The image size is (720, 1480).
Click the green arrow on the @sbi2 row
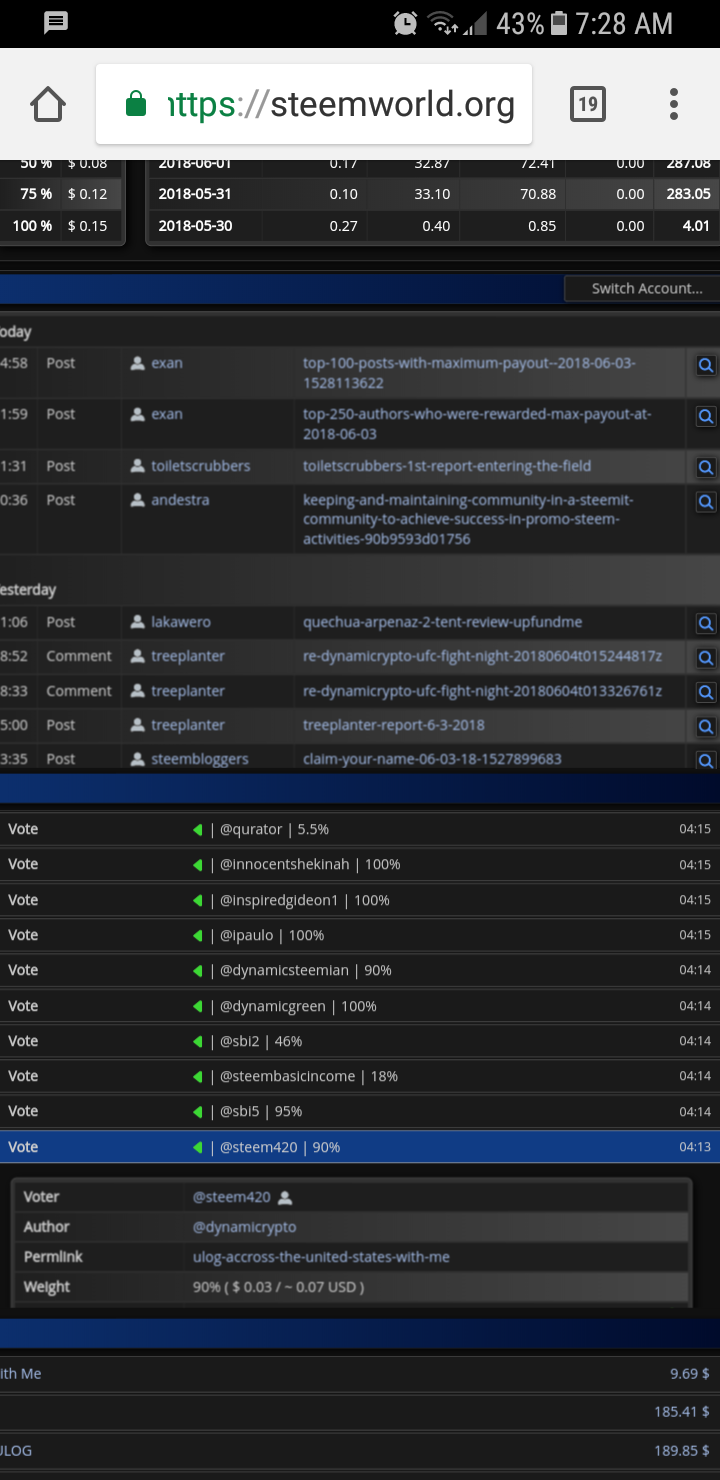tap(198, 1041)
